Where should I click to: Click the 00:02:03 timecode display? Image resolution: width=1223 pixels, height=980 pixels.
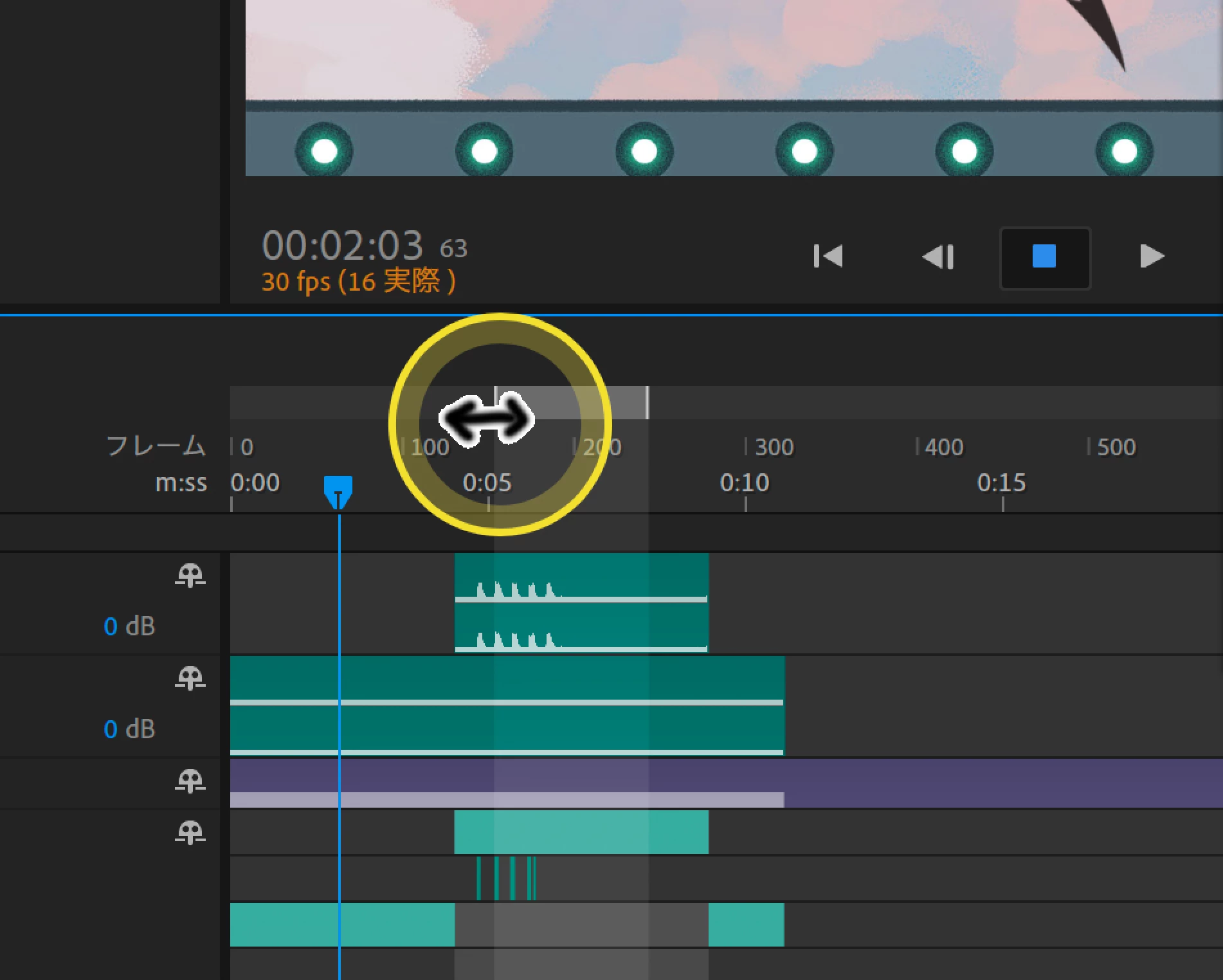point(342,245)
